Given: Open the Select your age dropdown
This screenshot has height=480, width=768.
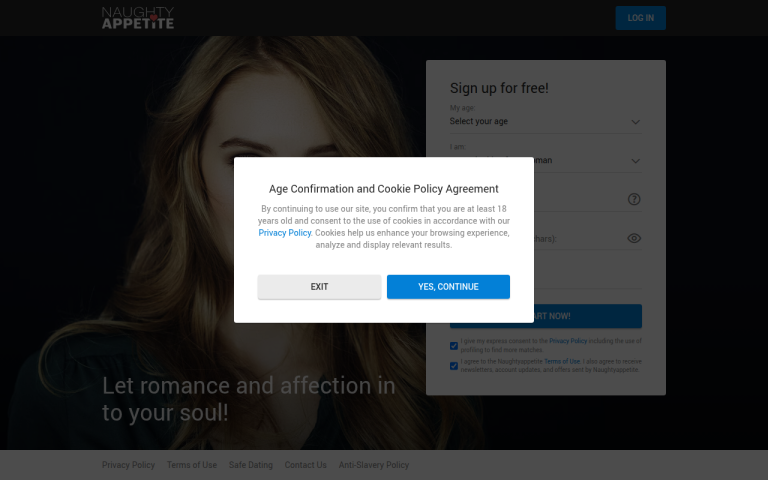Looking at the screenshot, I should (546, 121).
